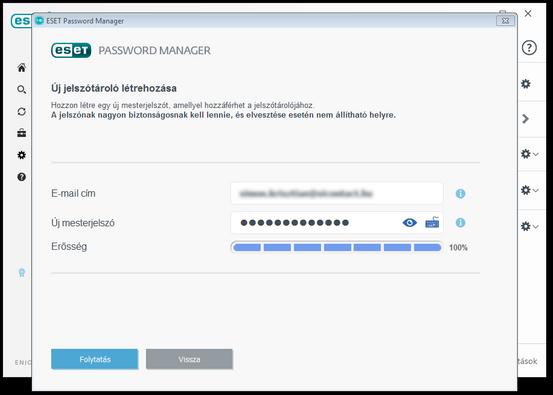The width and height of the screenshot is (553, 395).
Task: Expand the bottom gear dropdown on right
Action: (530, 226)
